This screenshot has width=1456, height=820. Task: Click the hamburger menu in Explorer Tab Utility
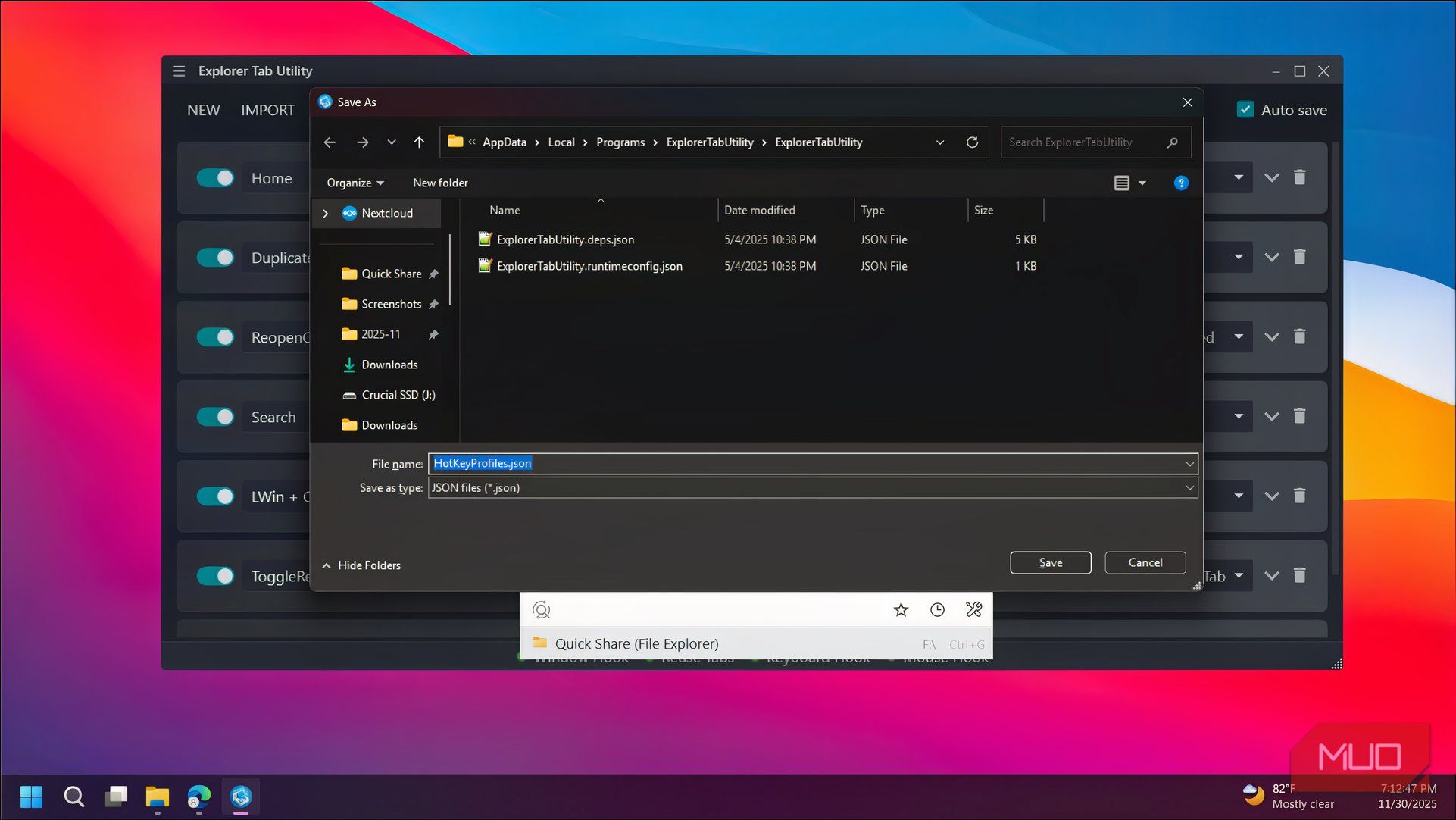(x=179, y=70)
